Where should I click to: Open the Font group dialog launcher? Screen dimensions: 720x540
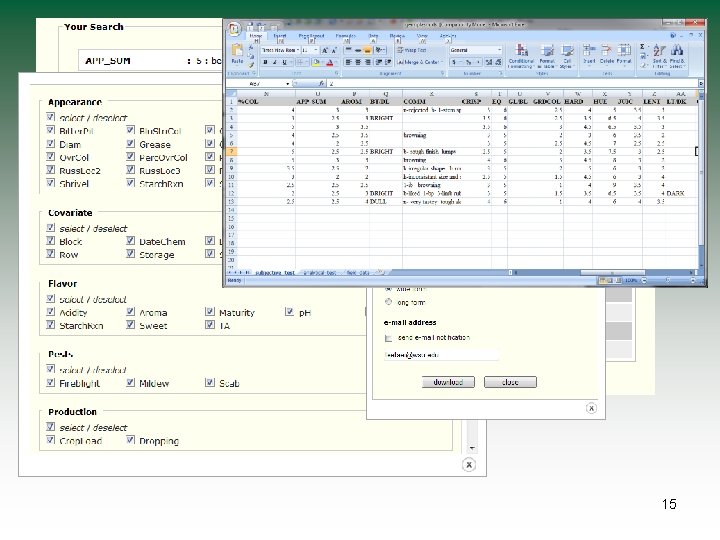337,73
